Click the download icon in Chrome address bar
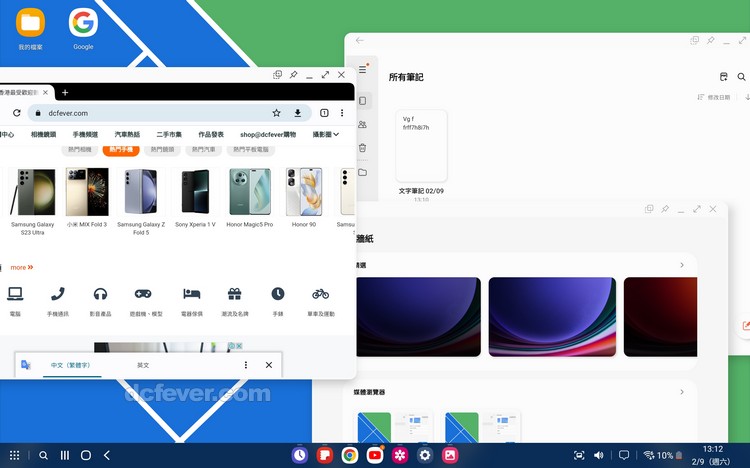The height and width of the screenshot is (468, 750). click(298, 113)
